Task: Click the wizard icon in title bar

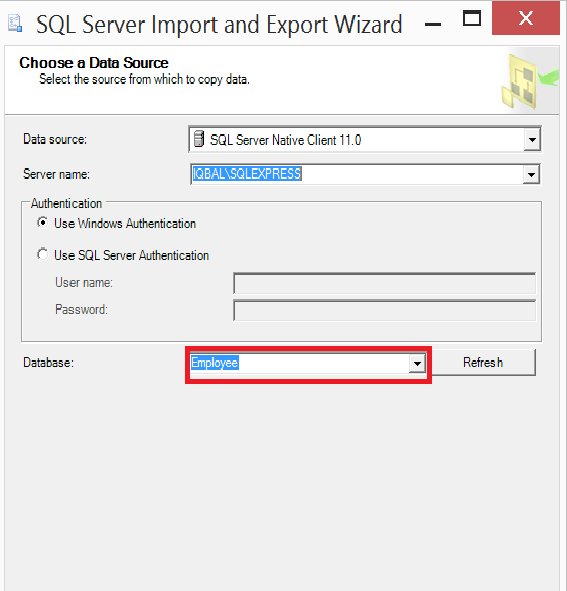Action: 15,23
